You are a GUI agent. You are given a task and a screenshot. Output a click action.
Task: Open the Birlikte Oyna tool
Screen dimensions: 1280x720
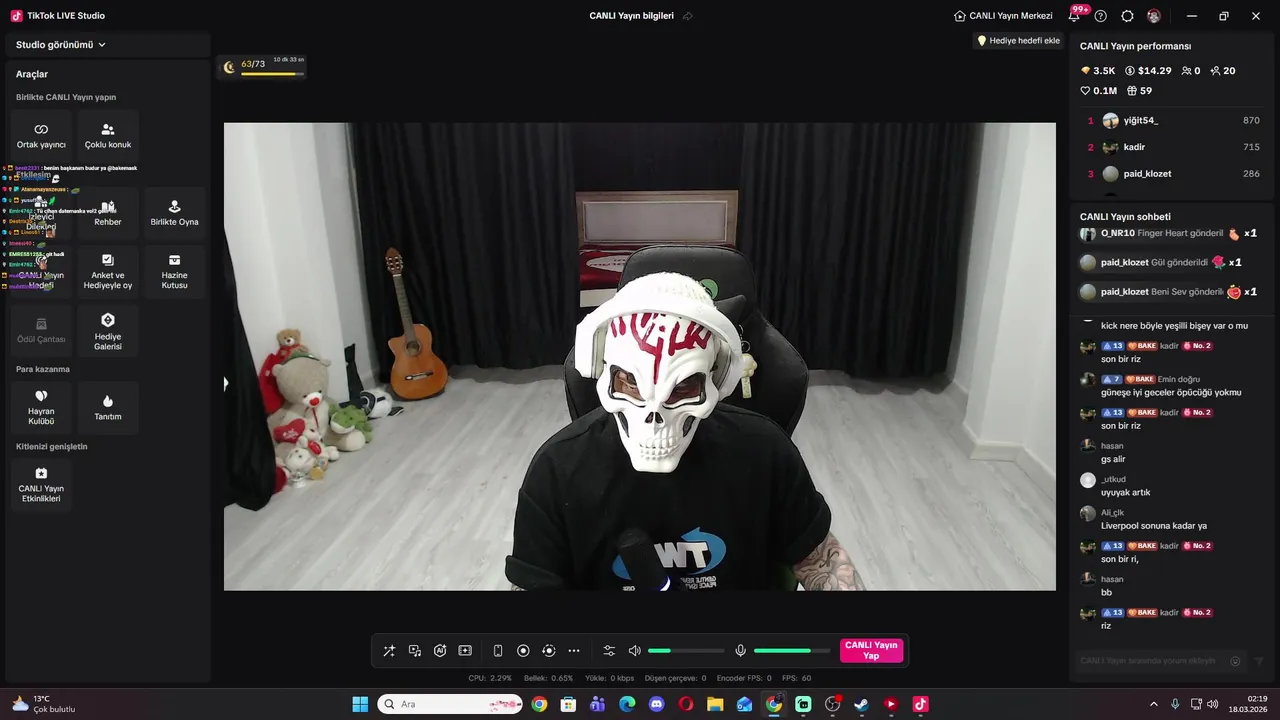point(175,212)
